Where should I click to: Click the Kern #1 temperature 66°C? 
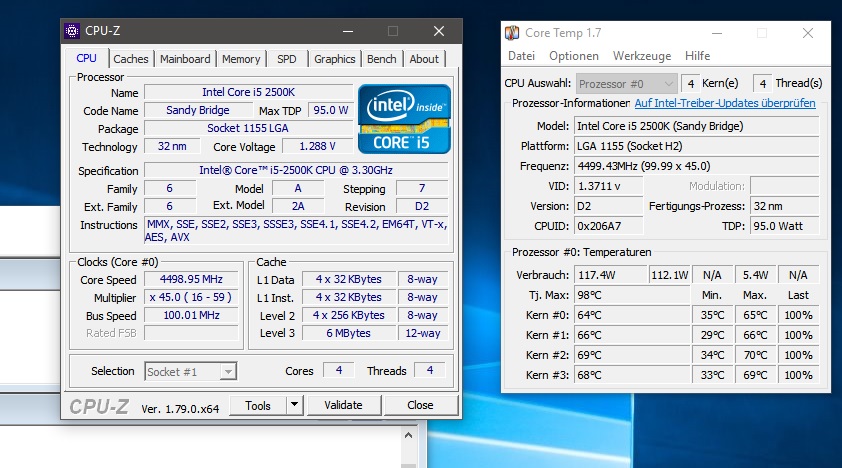point(632,335)
